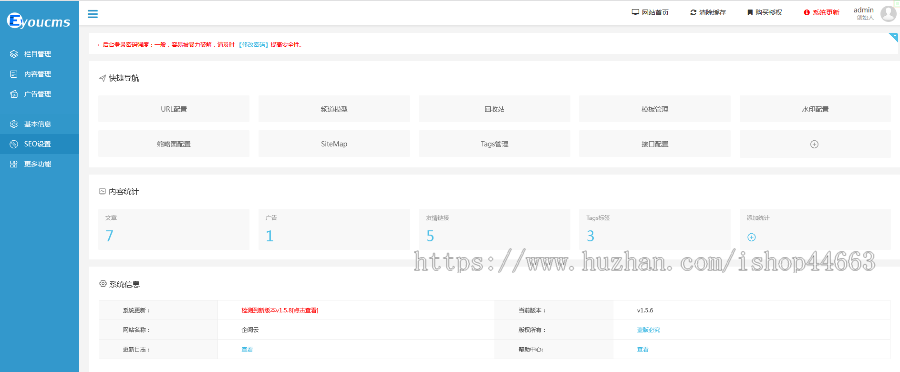900x372 pixels.
Task: Click the blue corner tag icon on notice bar
Action: tap(893, 37)
